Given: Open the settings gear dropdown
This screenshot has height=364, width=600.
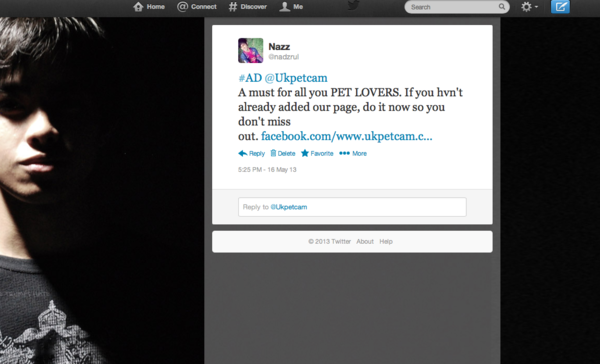Looking at the screenshot, I should pos(529,7).
